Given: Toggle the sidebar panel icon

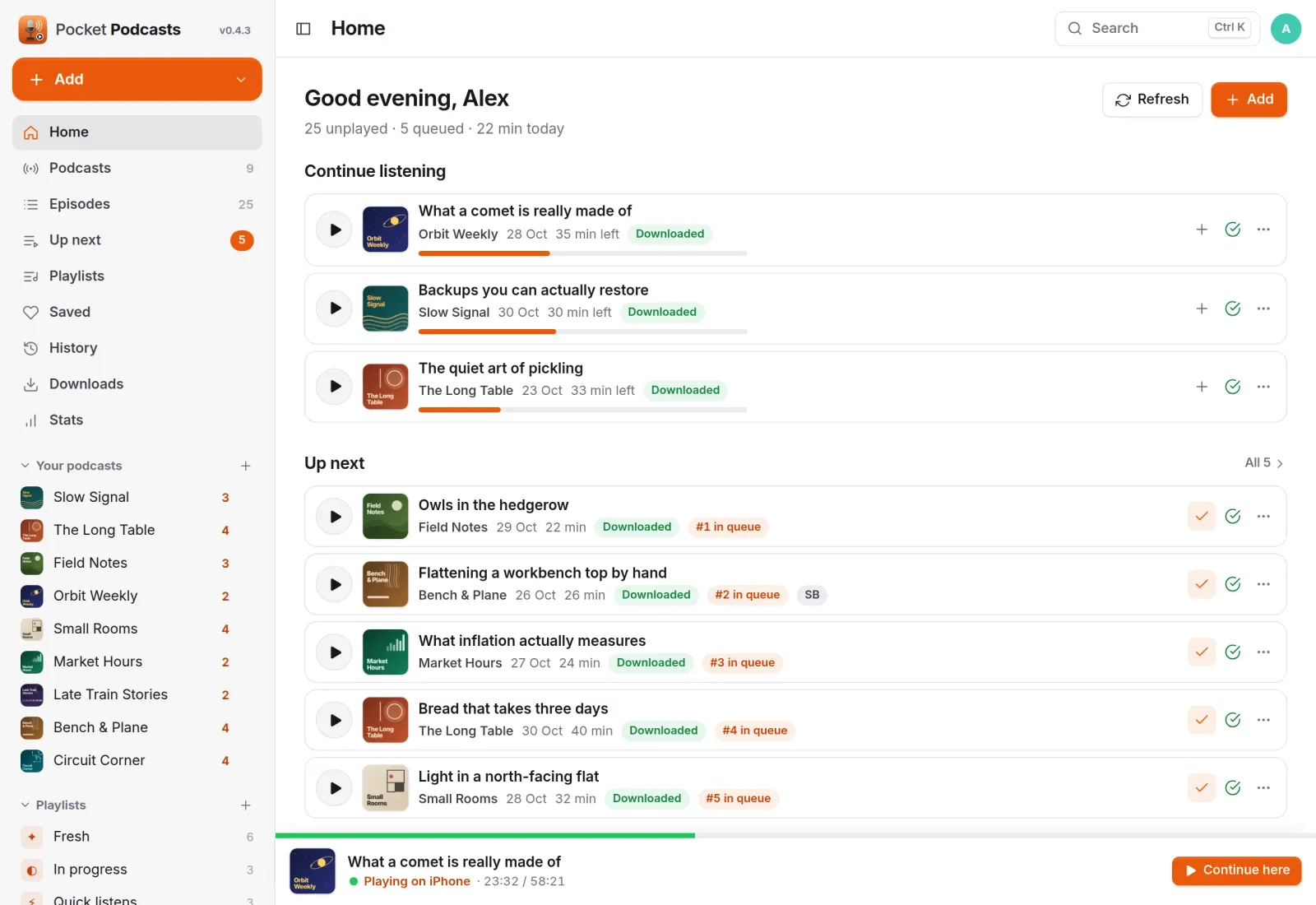Looking at the screenshot, I should pos(304,29).
